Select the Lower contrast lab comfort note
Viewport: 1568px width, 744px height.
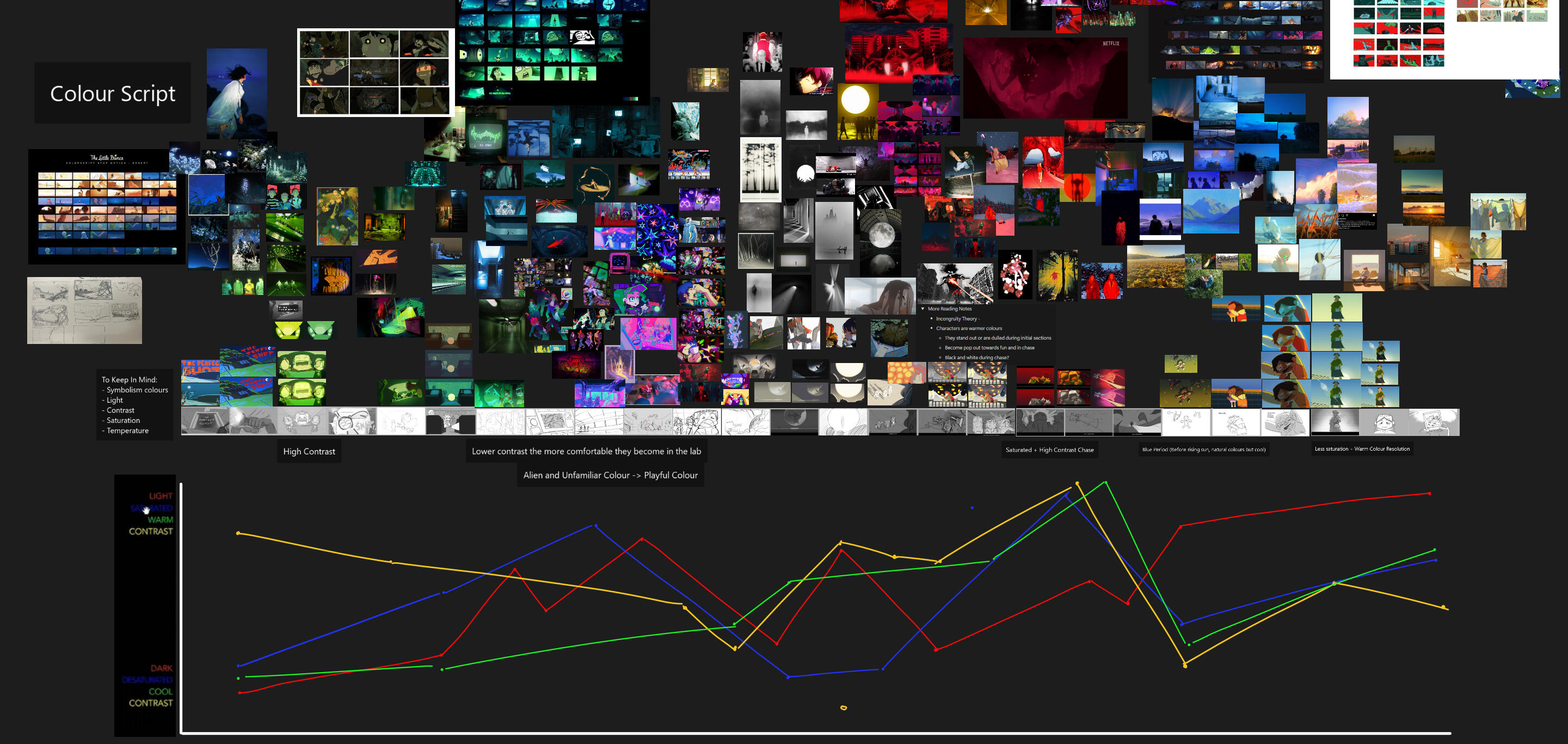pyautogui.click(x=586, y=451)
